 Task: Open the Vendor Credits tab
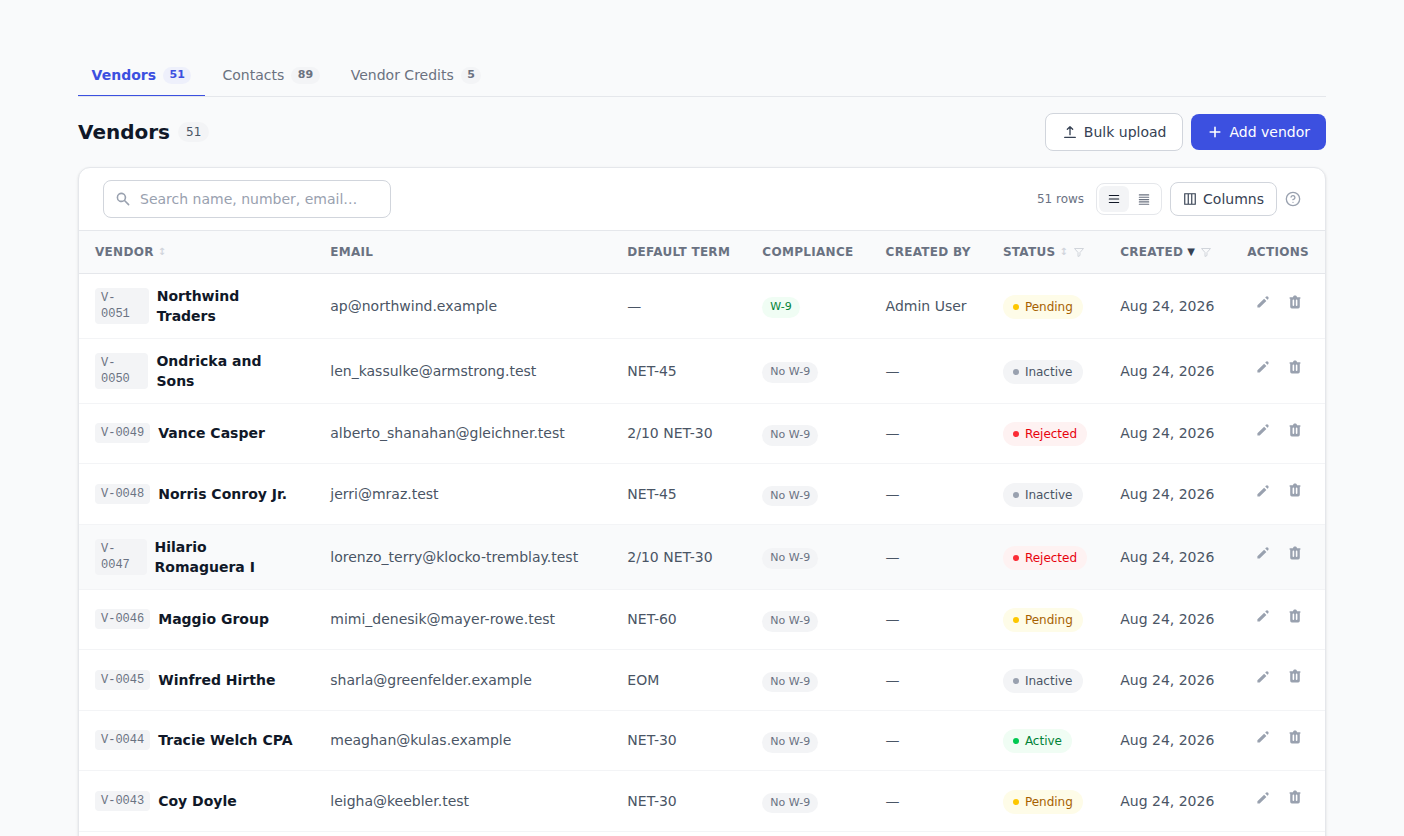coord(414,75)
